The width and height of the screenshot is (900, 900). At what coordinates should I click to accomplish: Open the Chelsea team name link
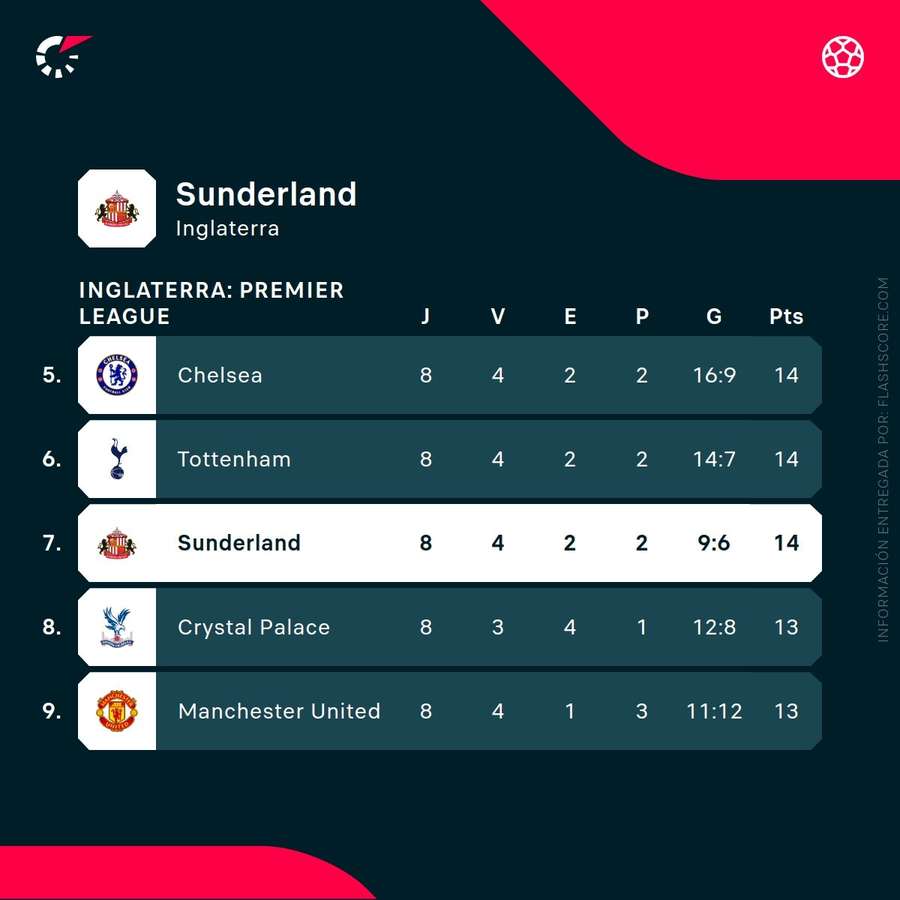(x=220, y=375)
